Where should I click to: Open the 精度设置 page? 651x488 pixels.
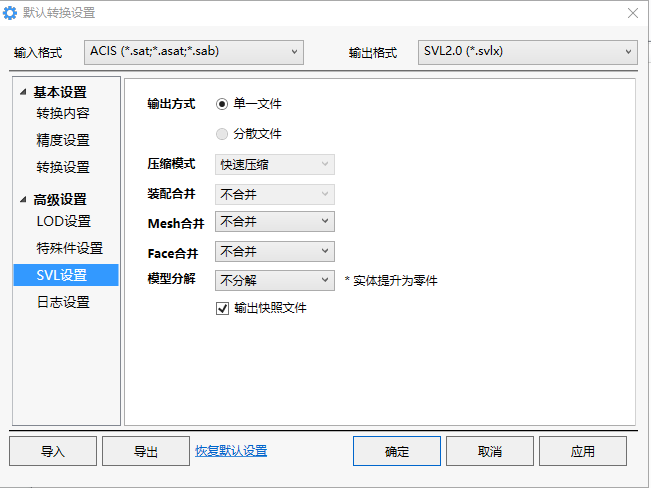(x=63, y=140)
